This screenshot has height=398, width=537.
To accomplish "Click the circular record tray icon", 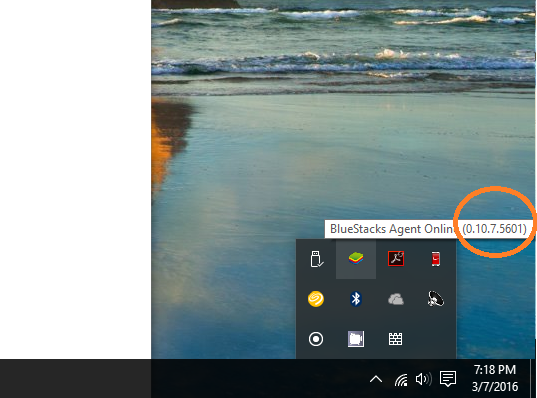I will click(316, 339).
